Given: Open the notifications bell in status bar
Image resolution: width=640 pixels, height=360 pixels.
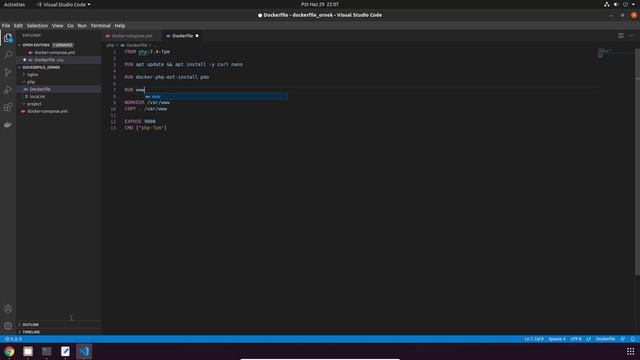Looking at the screenshot, I should [x=633, y=339].
